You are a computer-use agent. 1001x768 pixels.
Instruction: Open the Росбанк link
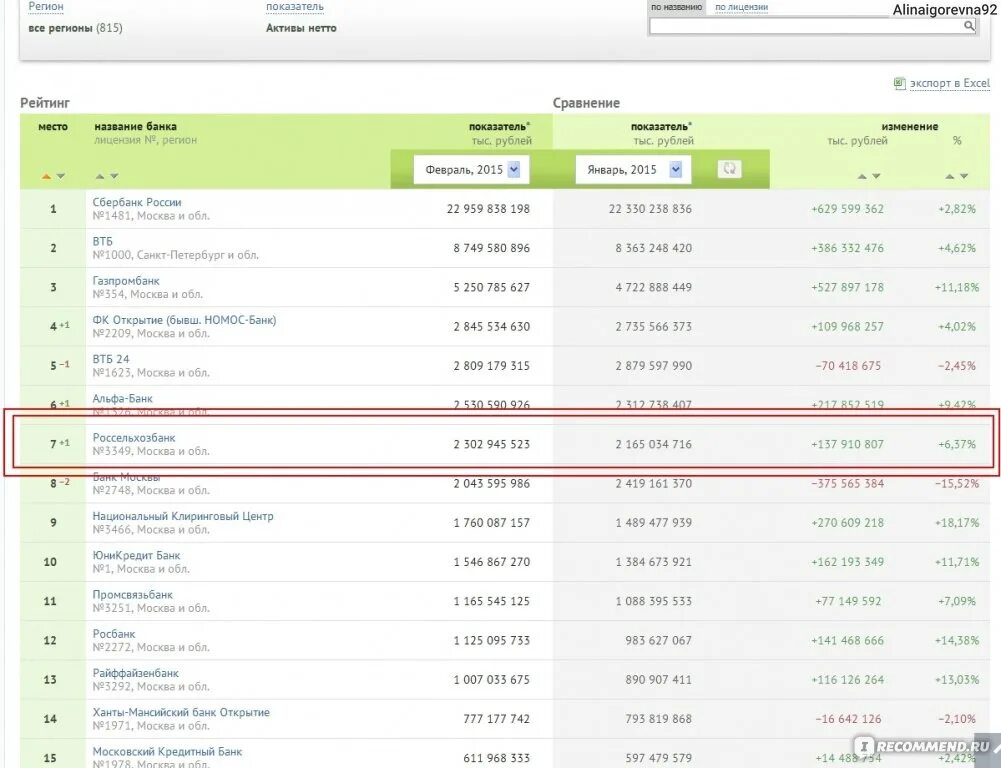[114, 634]
